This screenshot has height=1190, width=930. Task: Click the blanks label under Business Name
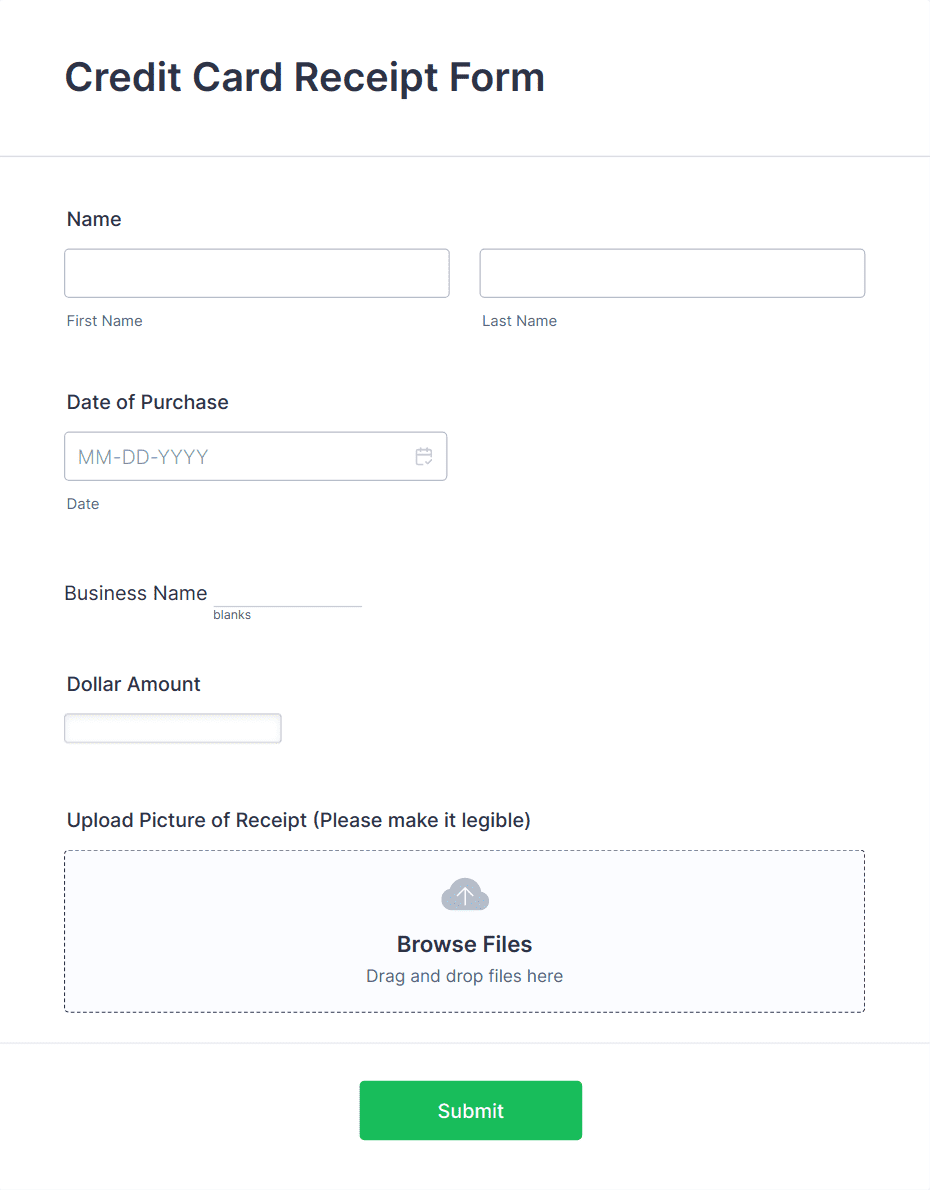[232, 614]
